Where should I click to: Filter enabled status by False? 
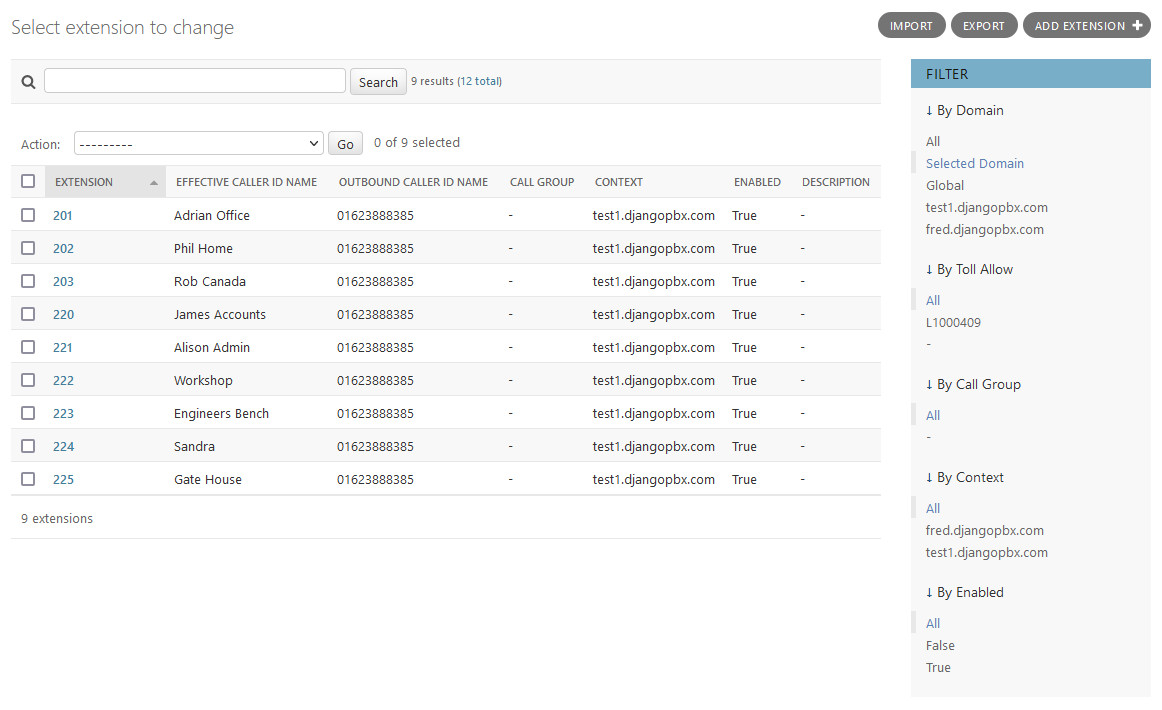coord(940,645)
